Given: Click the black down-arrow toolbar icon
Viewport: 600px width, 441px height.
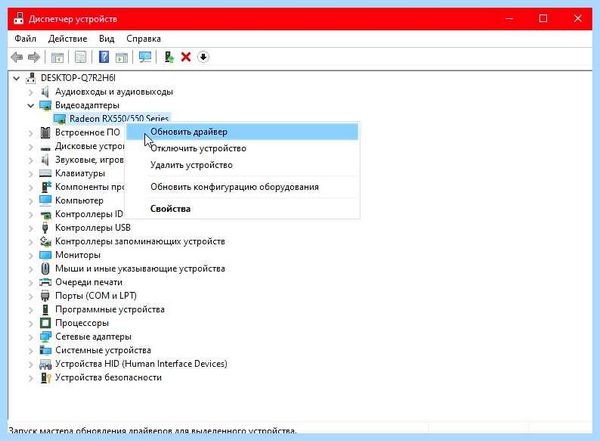Looking at the screenshot, I should click(203, 57).
